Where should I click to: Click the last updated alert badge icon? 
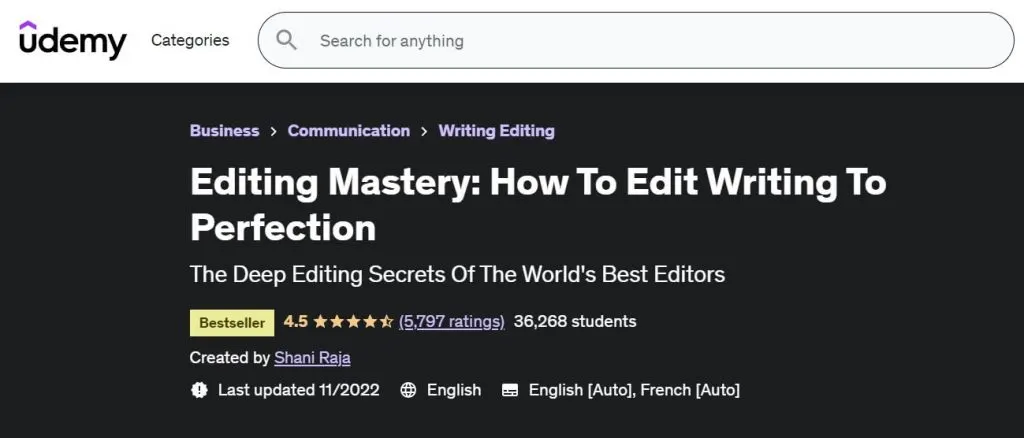(199, 390)
